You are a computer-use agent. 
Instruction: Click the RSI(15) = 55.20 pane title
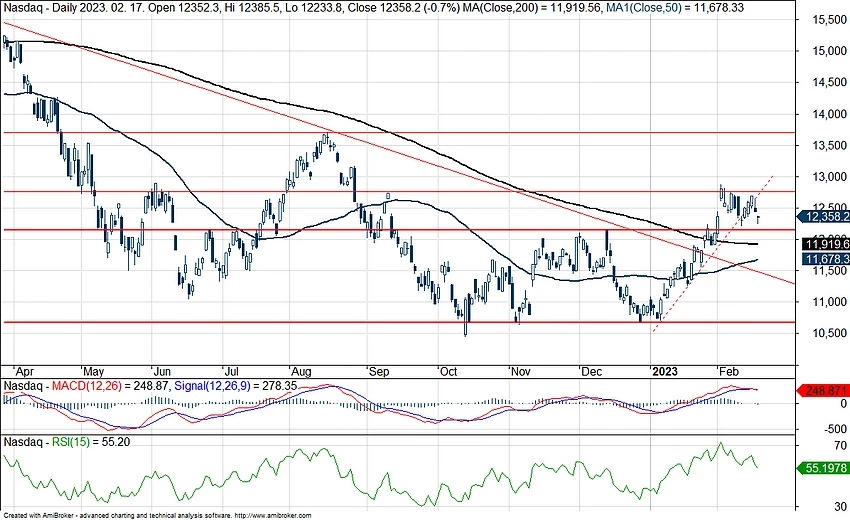coord(91,442)
